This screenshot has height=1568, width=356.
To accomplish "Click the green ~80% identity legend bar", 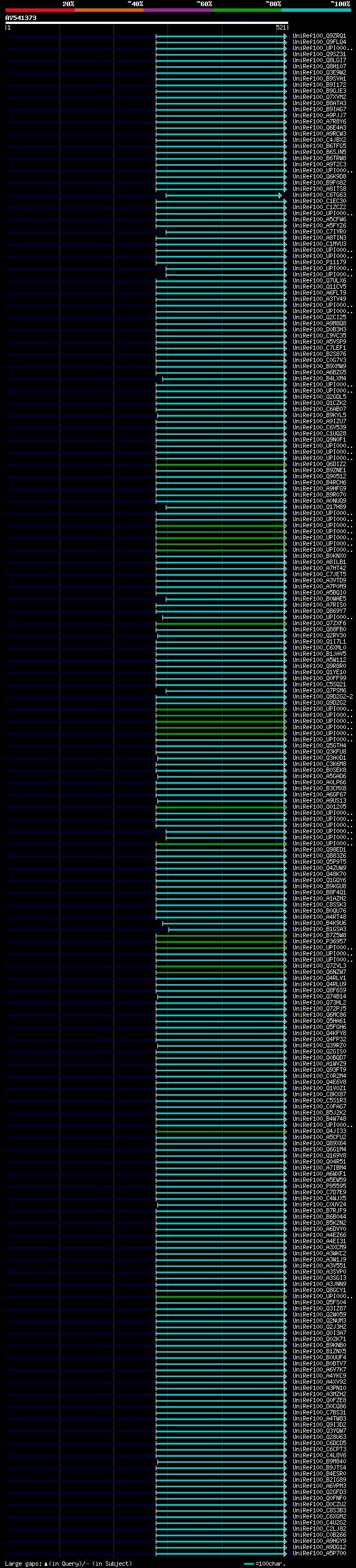I will pyautogui.click(x=247, y=10).
